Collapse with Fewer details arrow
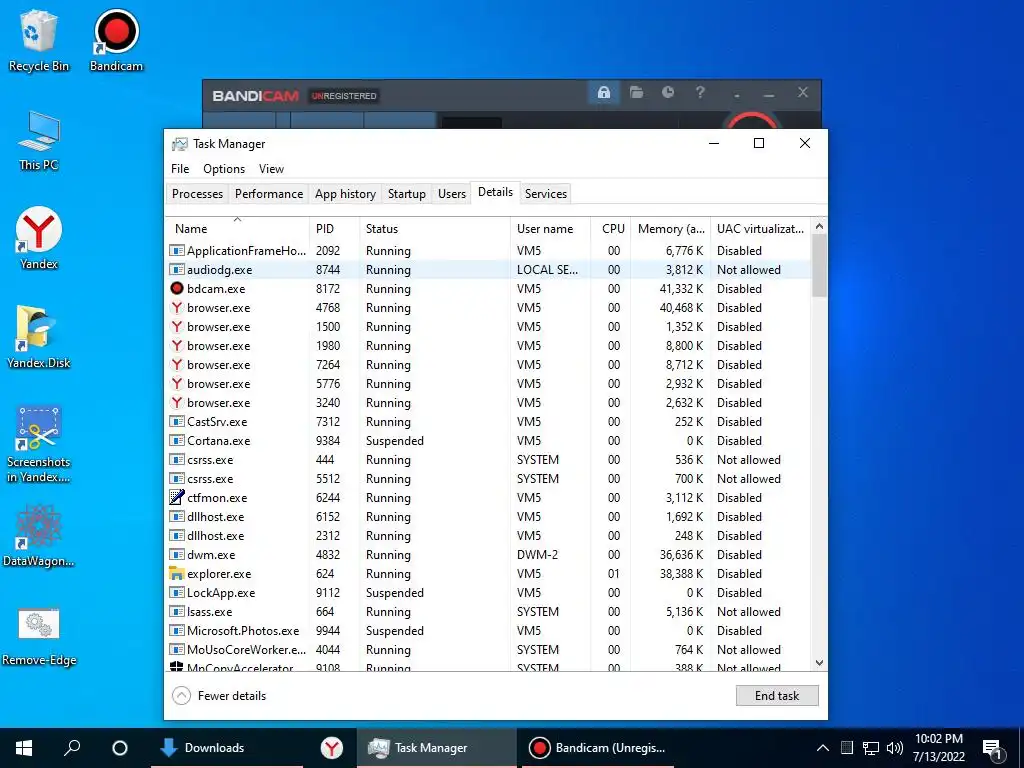 pyautogui.click(x=182, y=696)
